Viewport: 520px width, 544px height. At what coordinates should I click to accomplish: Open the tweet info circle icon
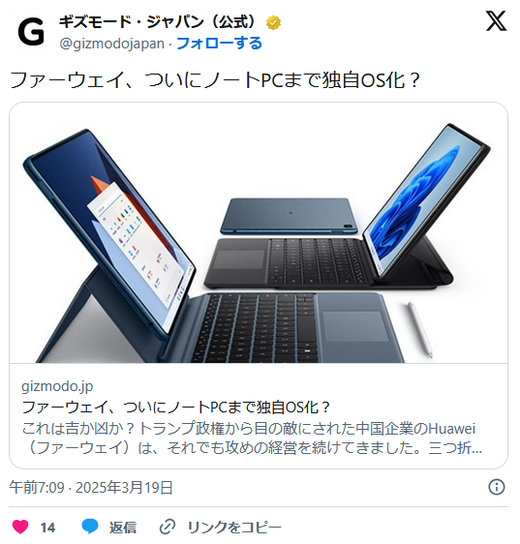496,487
